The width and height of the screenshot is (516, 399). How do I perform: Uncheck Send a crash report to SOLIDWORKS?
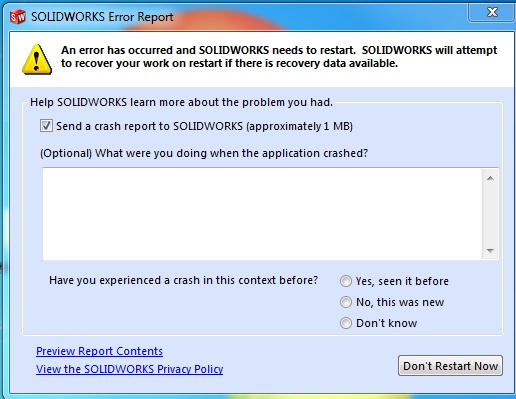pos(46,126)
